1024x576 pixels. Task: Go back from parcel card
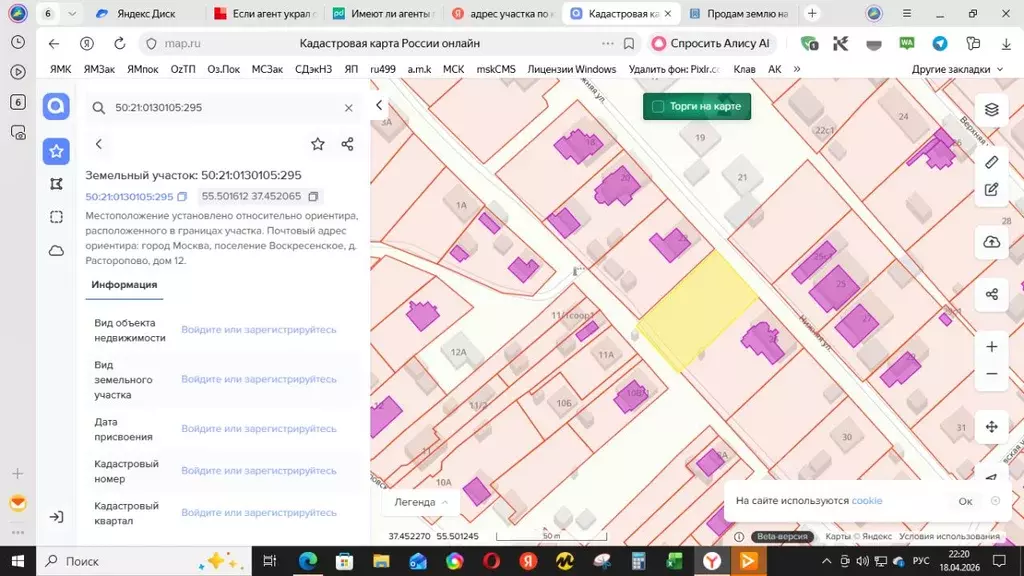(x=99, y=144)
